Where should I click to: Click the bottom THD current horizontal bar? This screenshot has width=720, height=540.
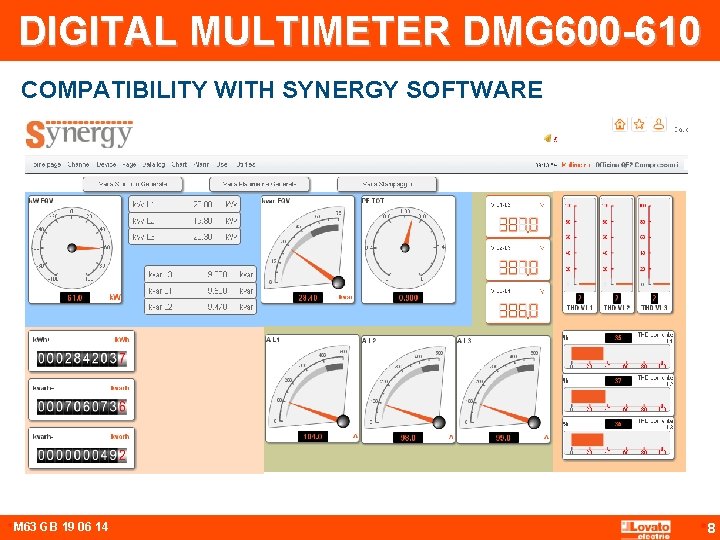tap(618, 438)
